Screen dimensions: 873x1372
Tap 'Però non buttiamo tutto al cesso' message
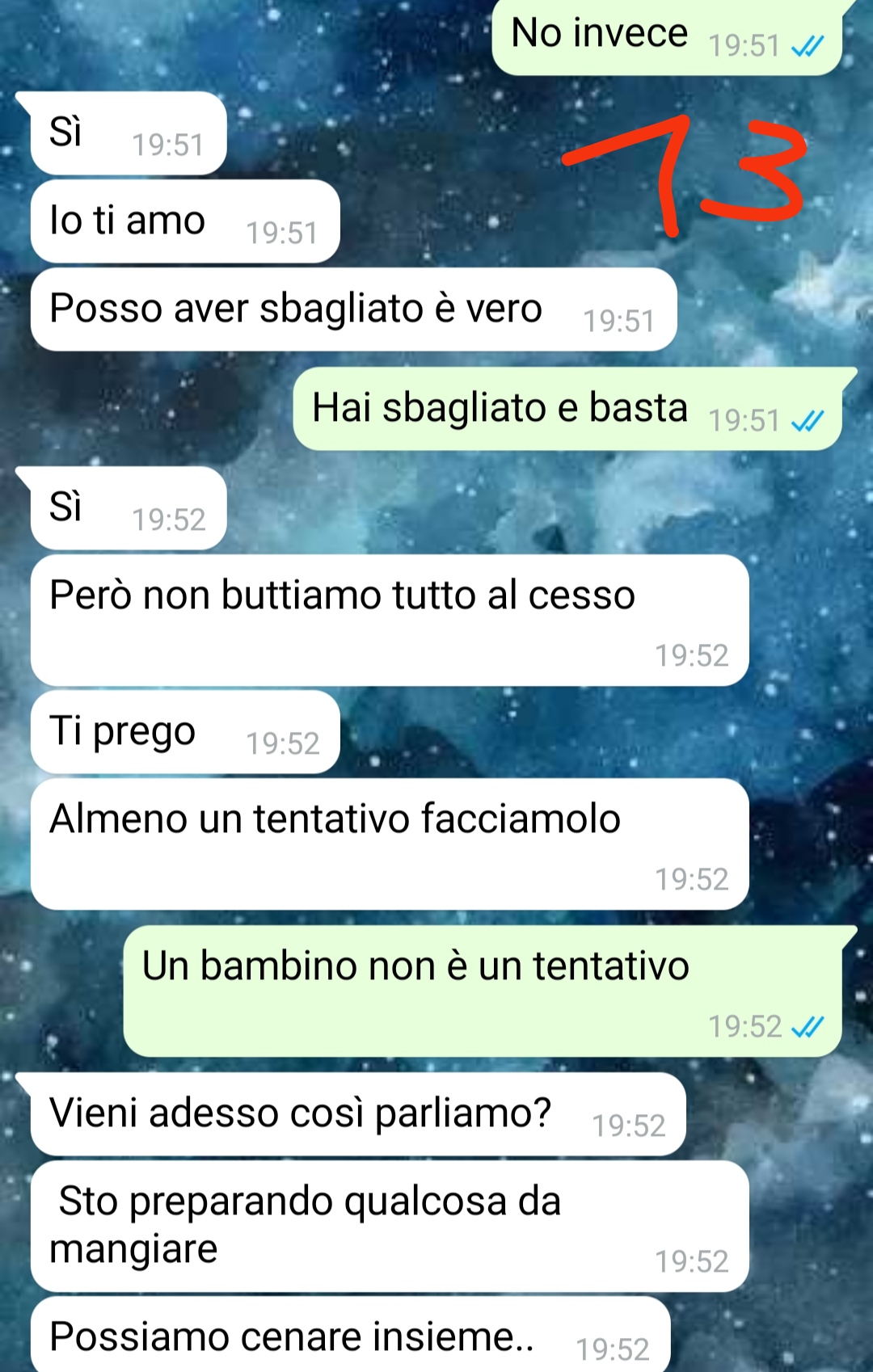tap(390, 621)
